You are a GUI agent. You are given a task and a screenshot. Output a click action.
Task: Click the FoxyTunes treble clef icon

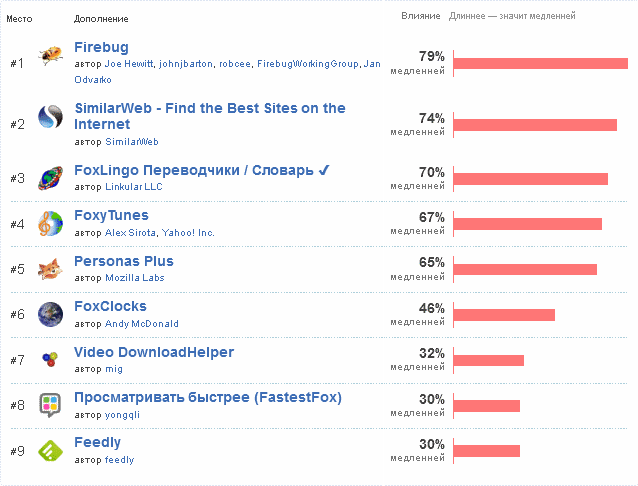(50, 223)
